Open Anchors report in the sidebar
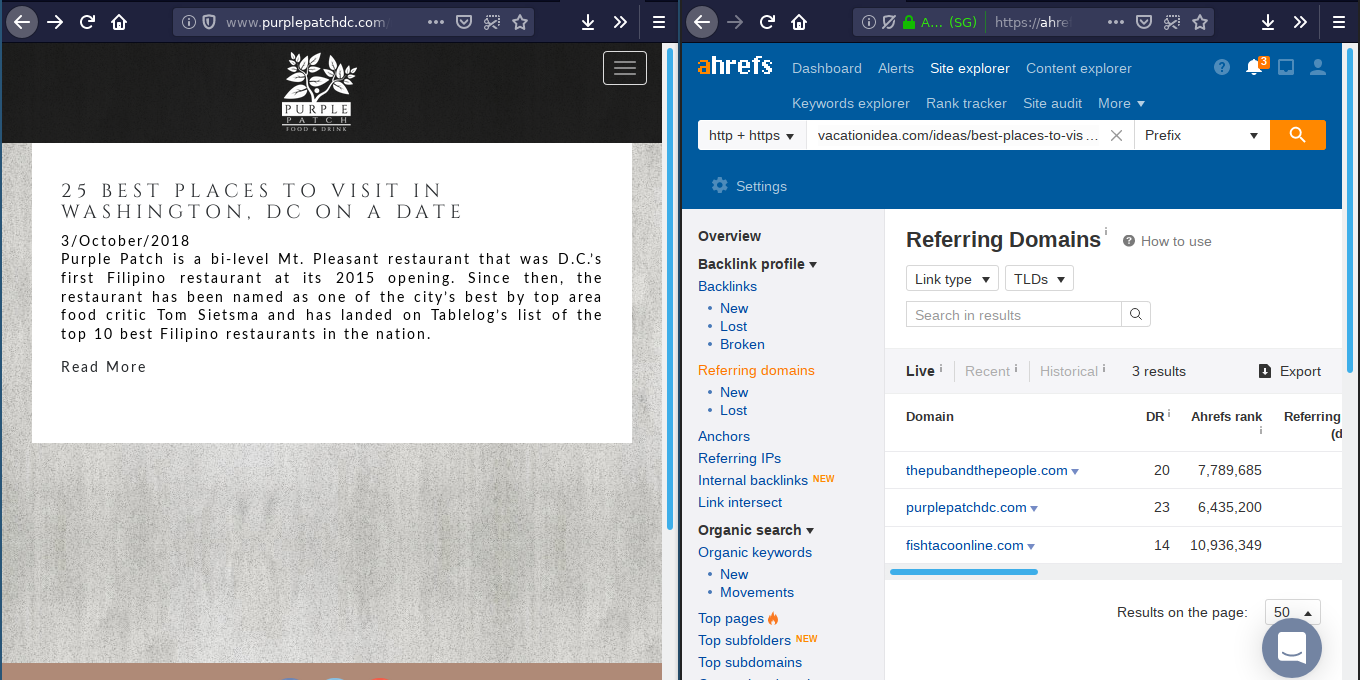Viewport: 1360px width, 680px height. click(724, 436)
